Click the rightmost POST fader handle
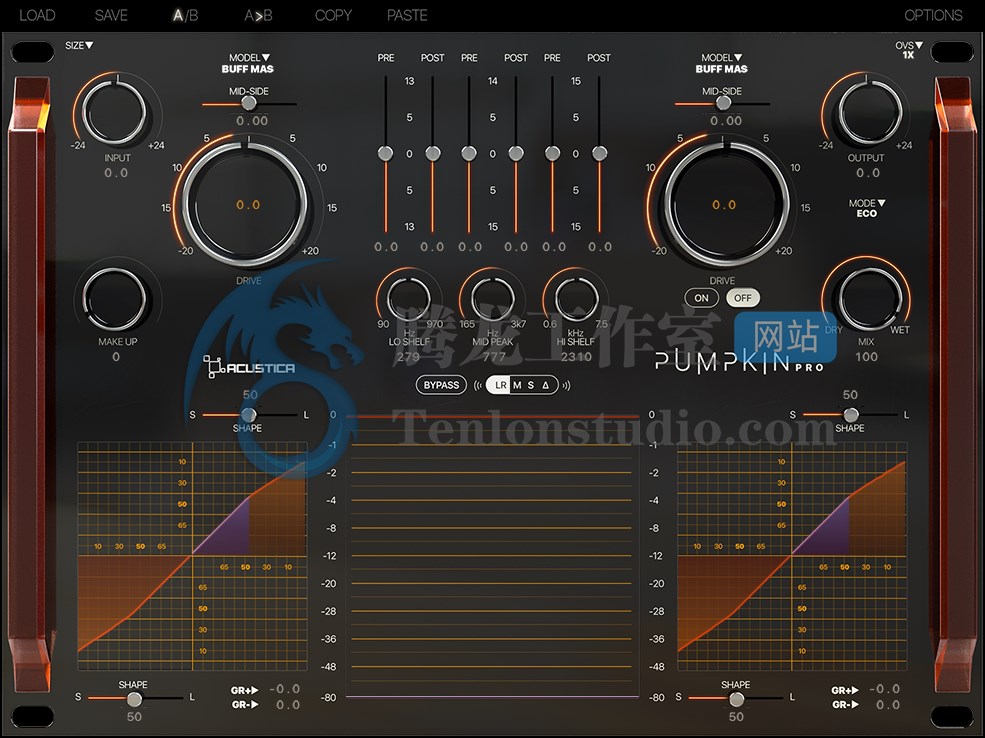This screenshot has height=738, width=985. tap(599, 153)
